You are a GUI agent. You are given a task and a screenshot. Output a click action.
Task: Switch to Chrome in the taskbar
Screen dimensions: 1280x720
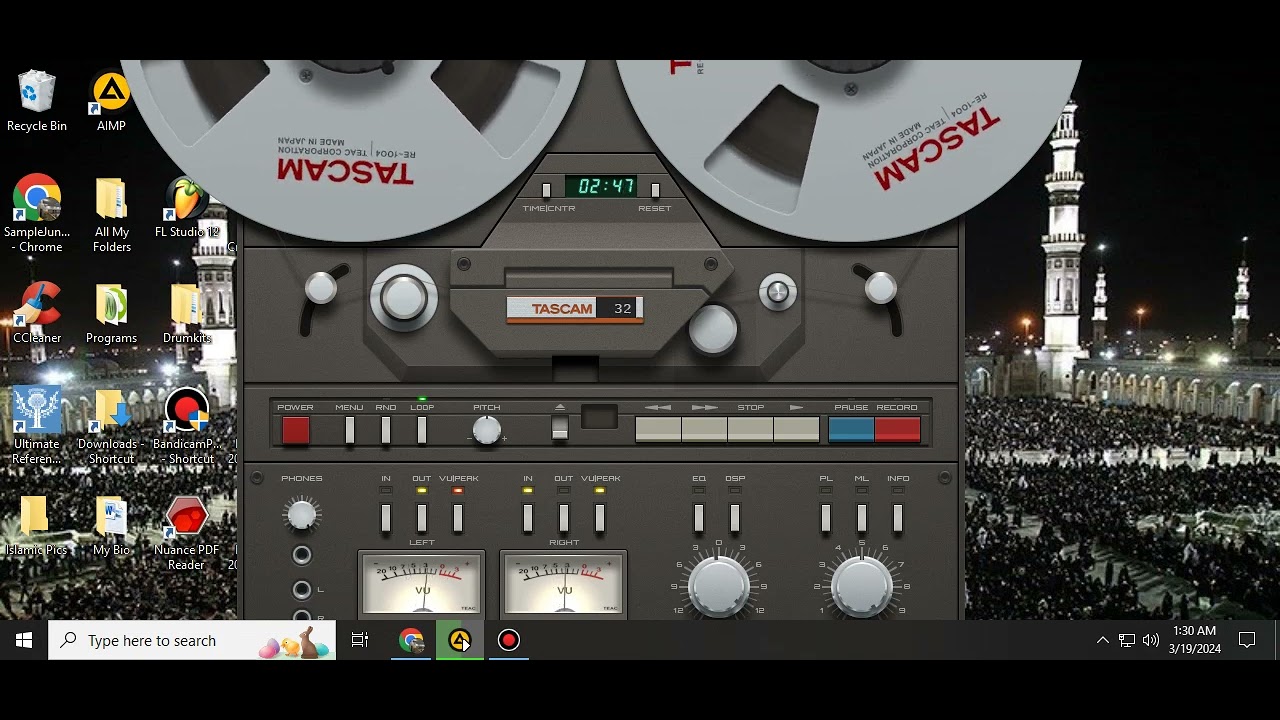coord(411,640)
